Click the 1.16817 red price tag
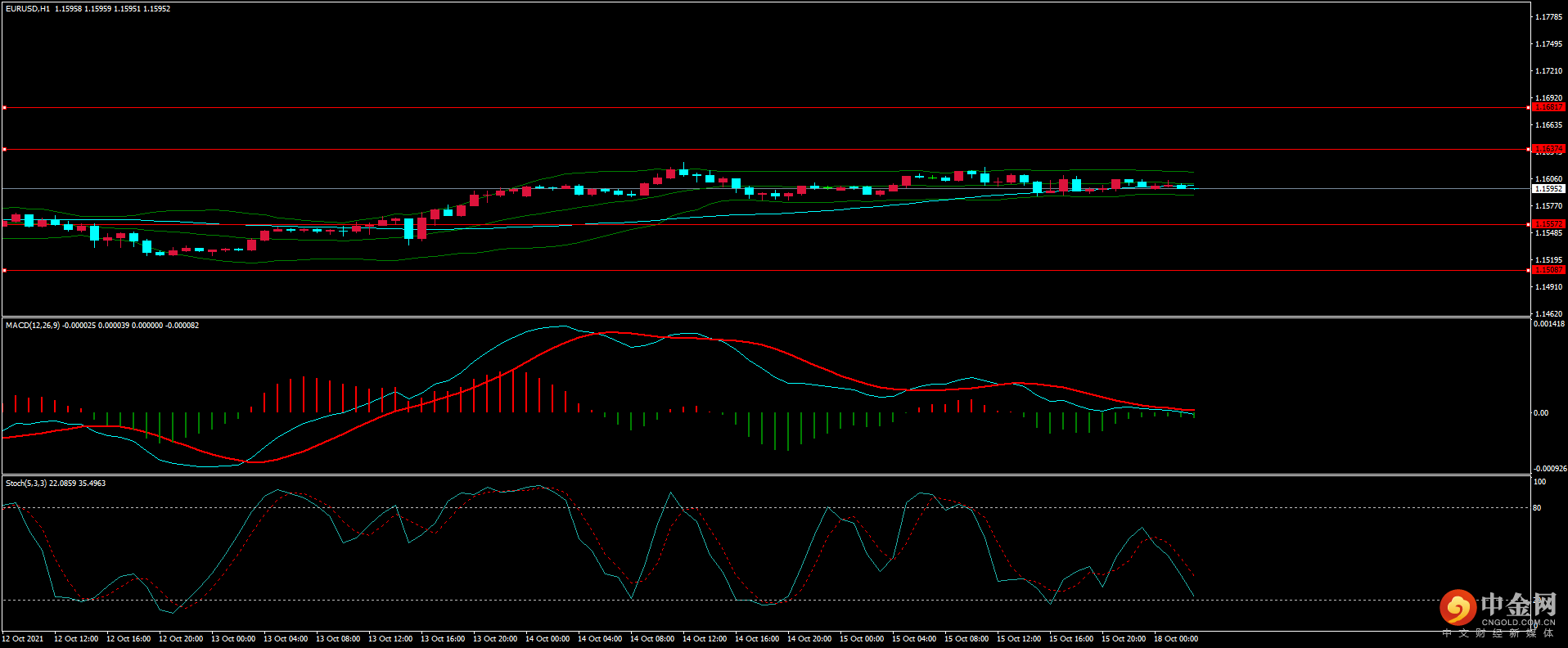The image size is (1568, 648). click(x=1548, y=107)
